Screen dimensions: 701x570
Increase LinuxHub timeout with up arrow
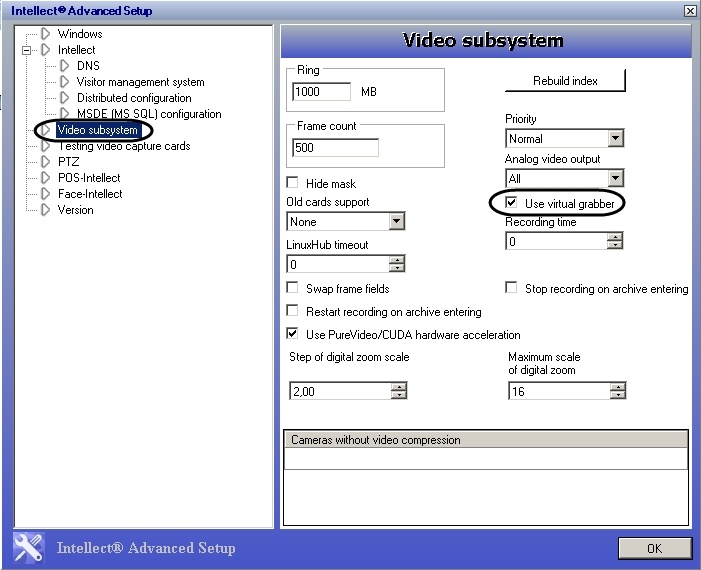[x=397, y=260]
